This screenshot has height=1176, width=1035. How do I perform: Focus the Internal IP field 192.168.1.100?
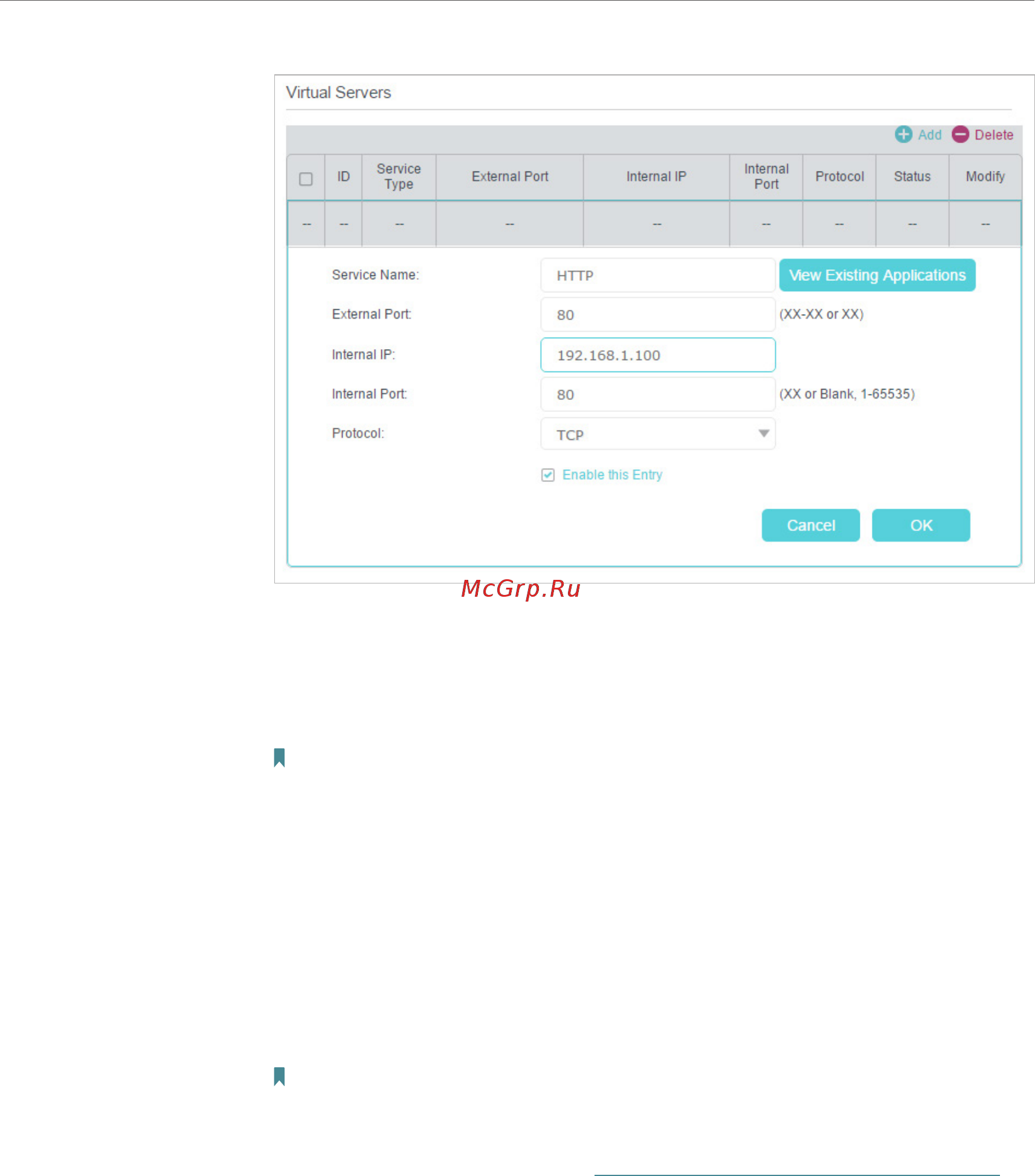click(658, 355)
